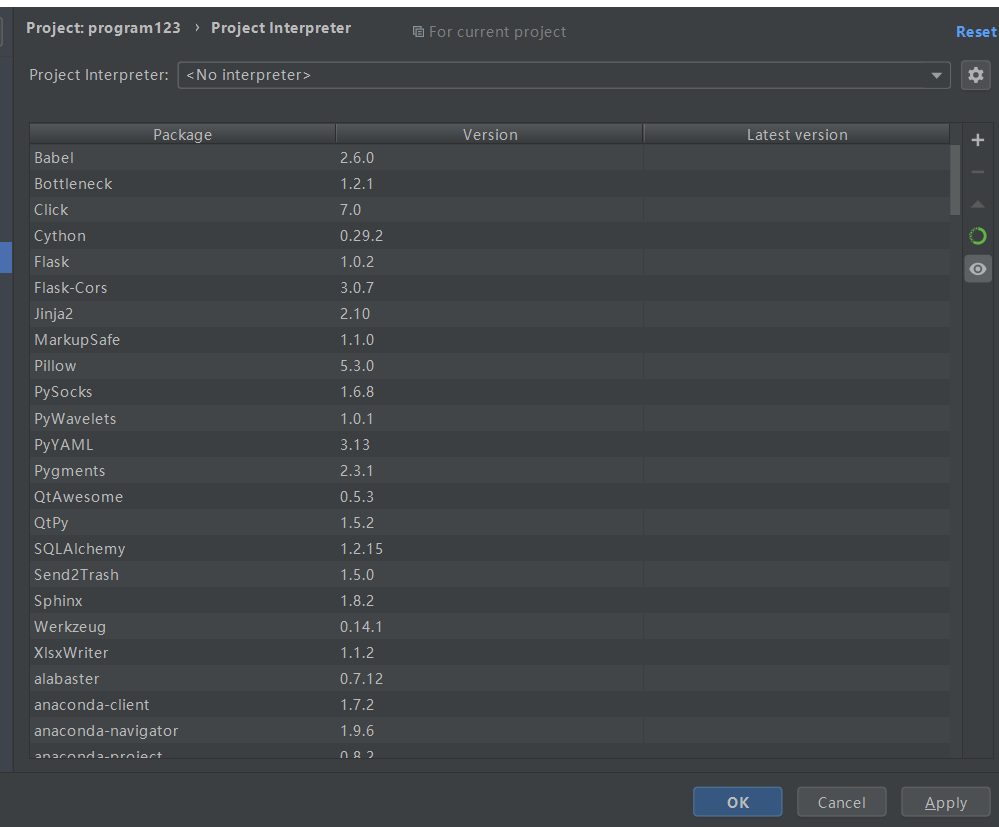Upgrade package with the up arrow icon
This screenshot has width=999, height=827.
click(977, 205)
